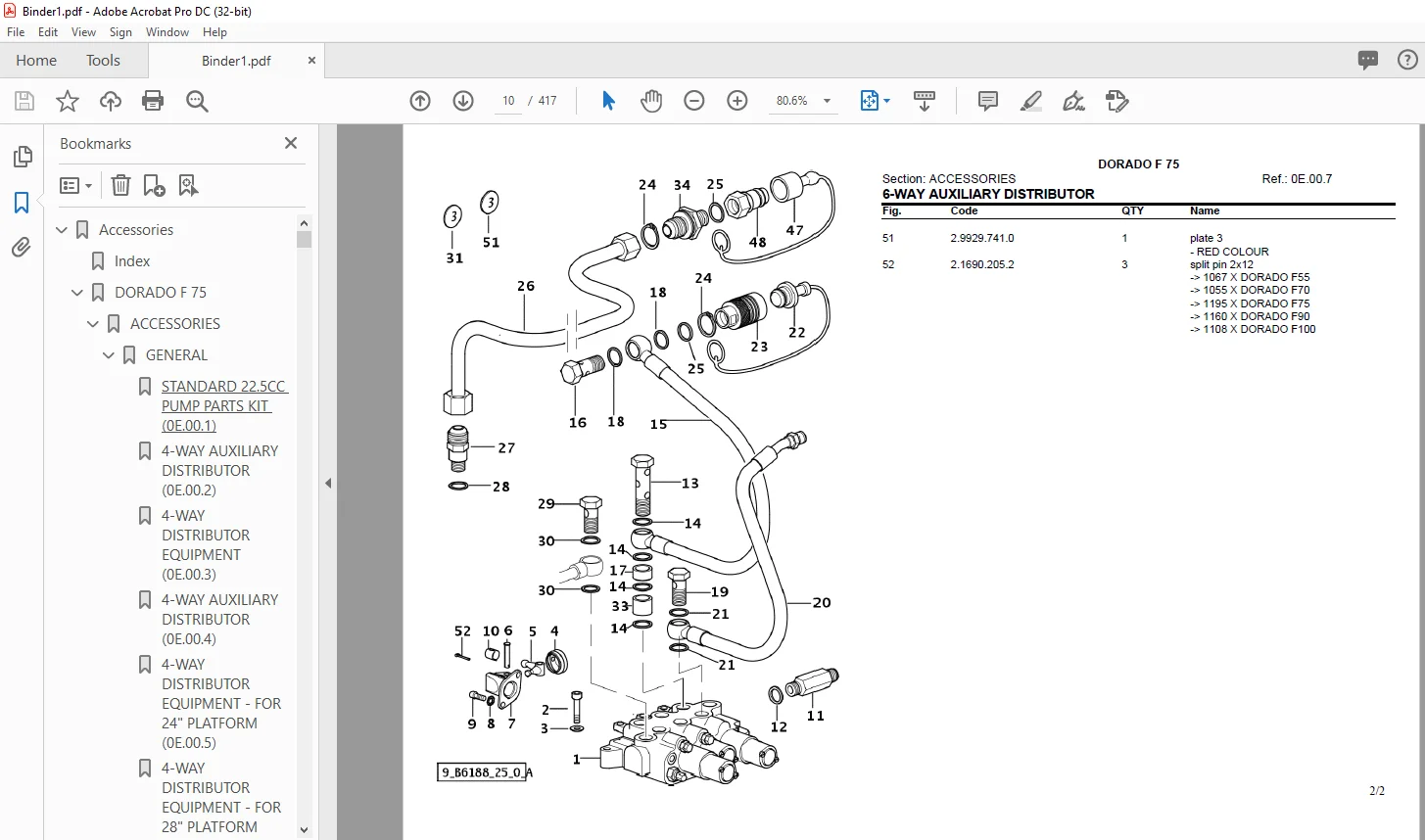1425x840 pixels.
Task: Open STANDARD 22.5CC PUMP PARTS KIT bookmark
Action: pos(225,406)
